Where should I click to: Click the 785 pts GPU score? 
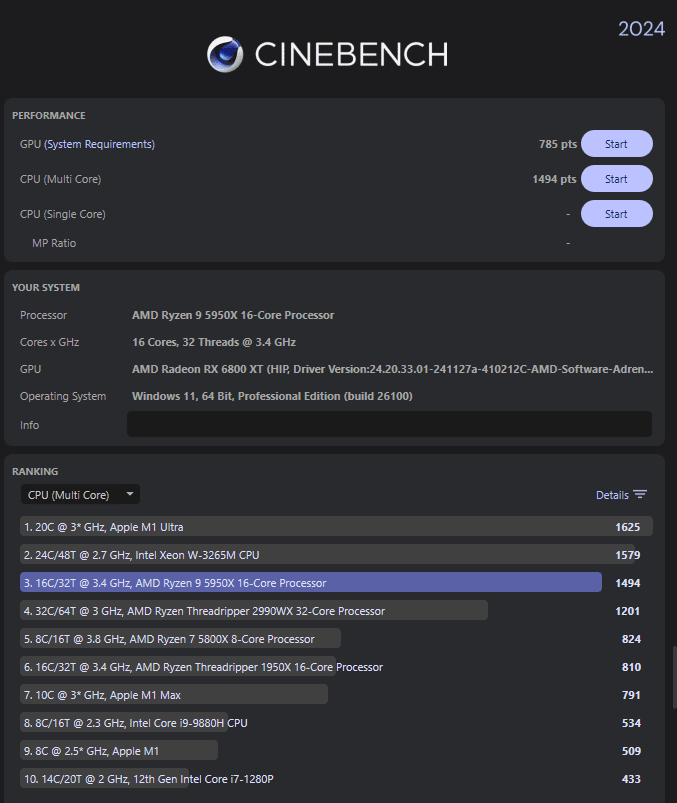point(558,144)
